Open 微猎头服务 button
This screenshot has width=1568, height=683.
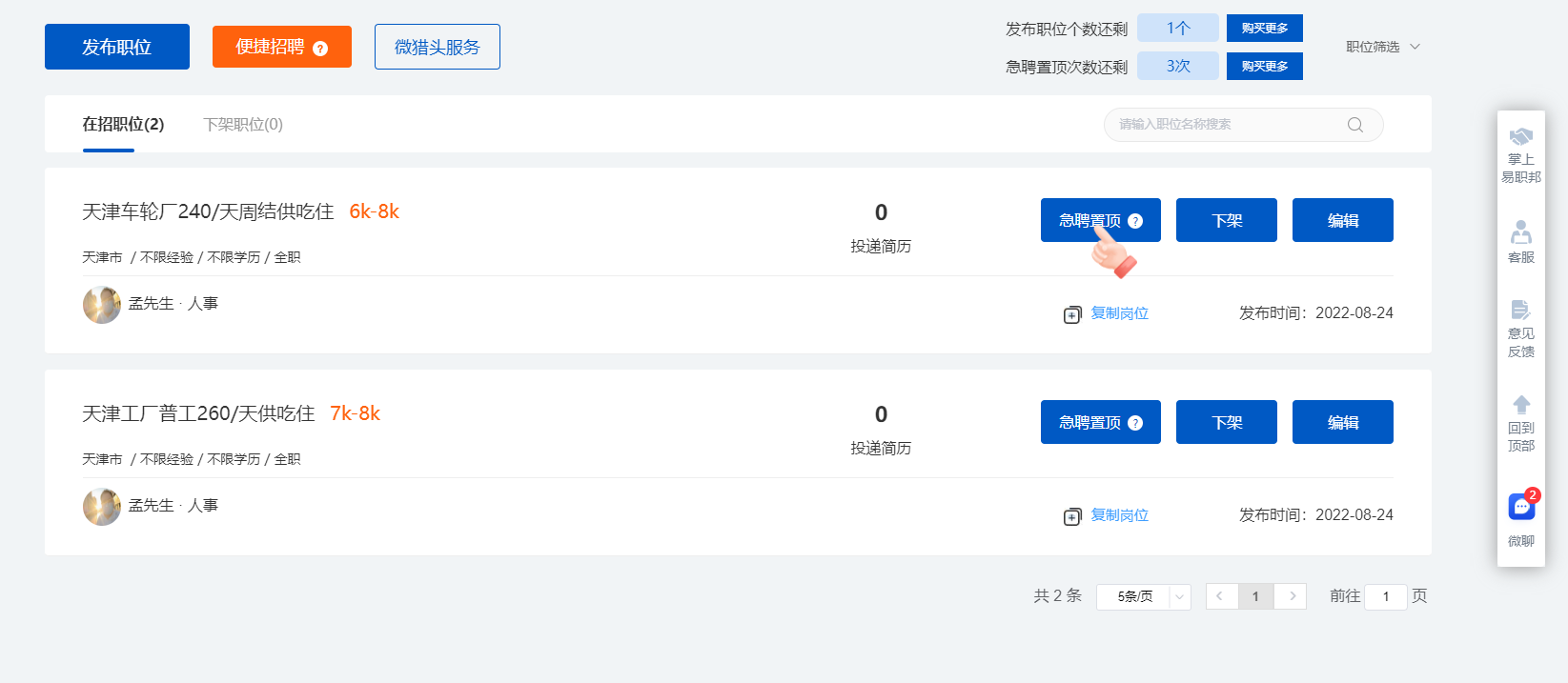click(437, 47)
